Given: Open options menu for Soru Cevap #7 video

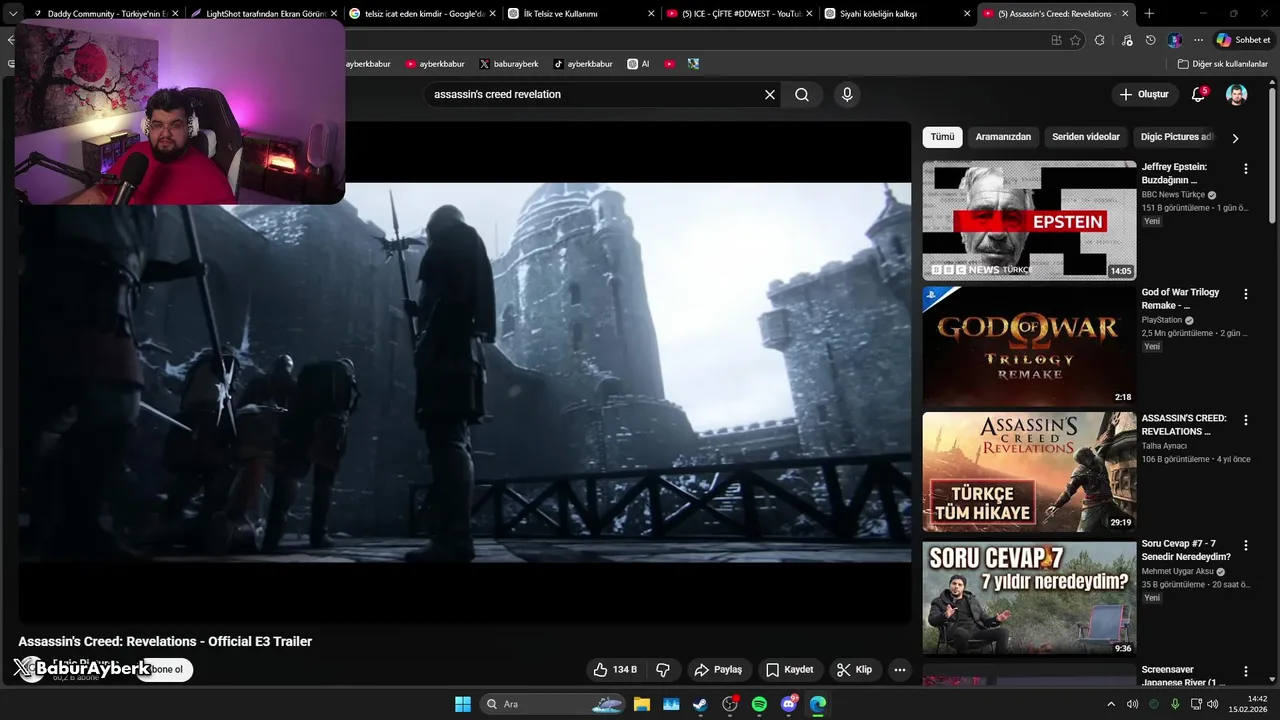Looking at the screenshot, I should click(1246, 546).
